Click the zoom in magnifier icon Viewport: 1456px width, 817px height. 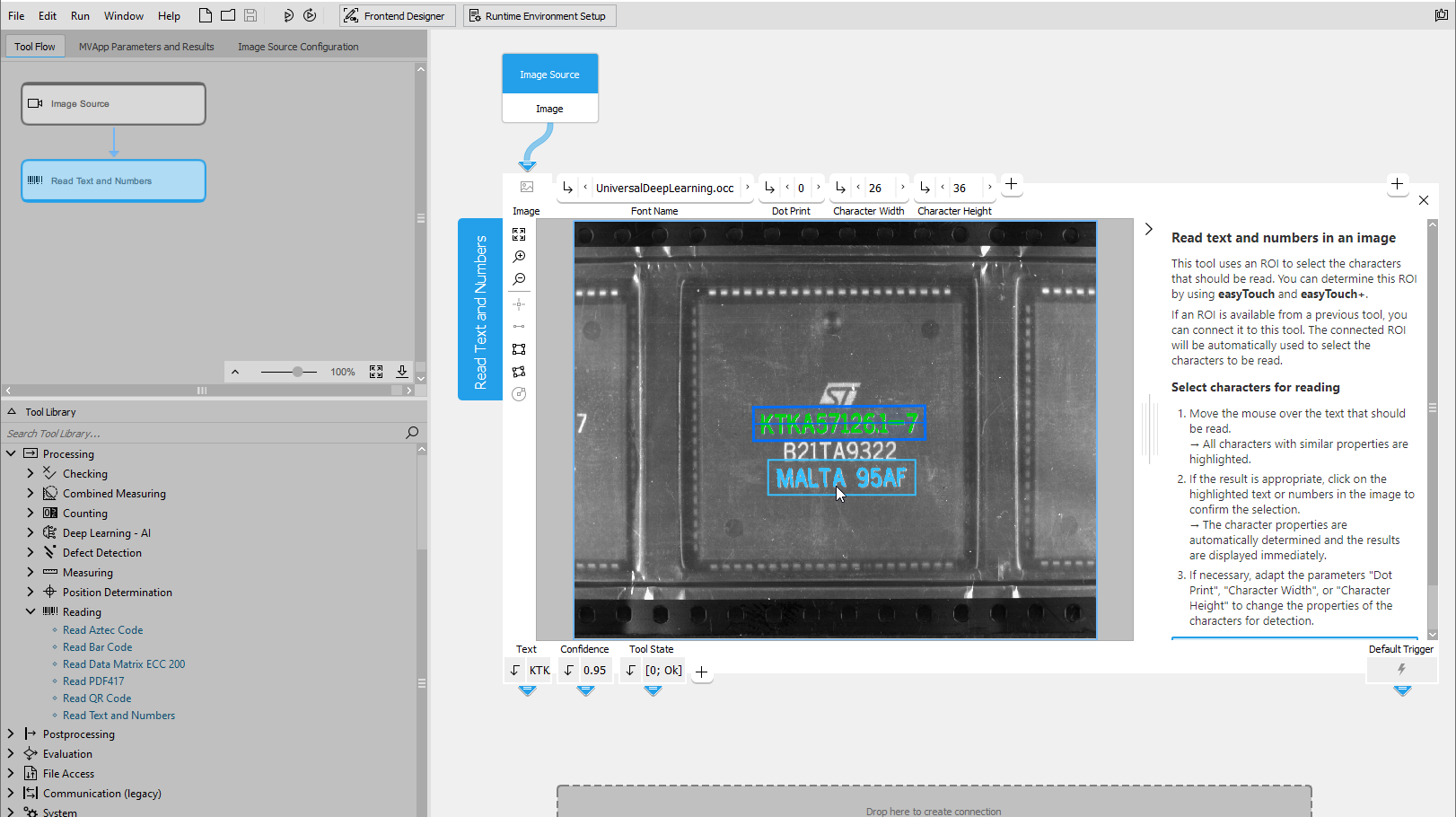(x=519, y=257)
